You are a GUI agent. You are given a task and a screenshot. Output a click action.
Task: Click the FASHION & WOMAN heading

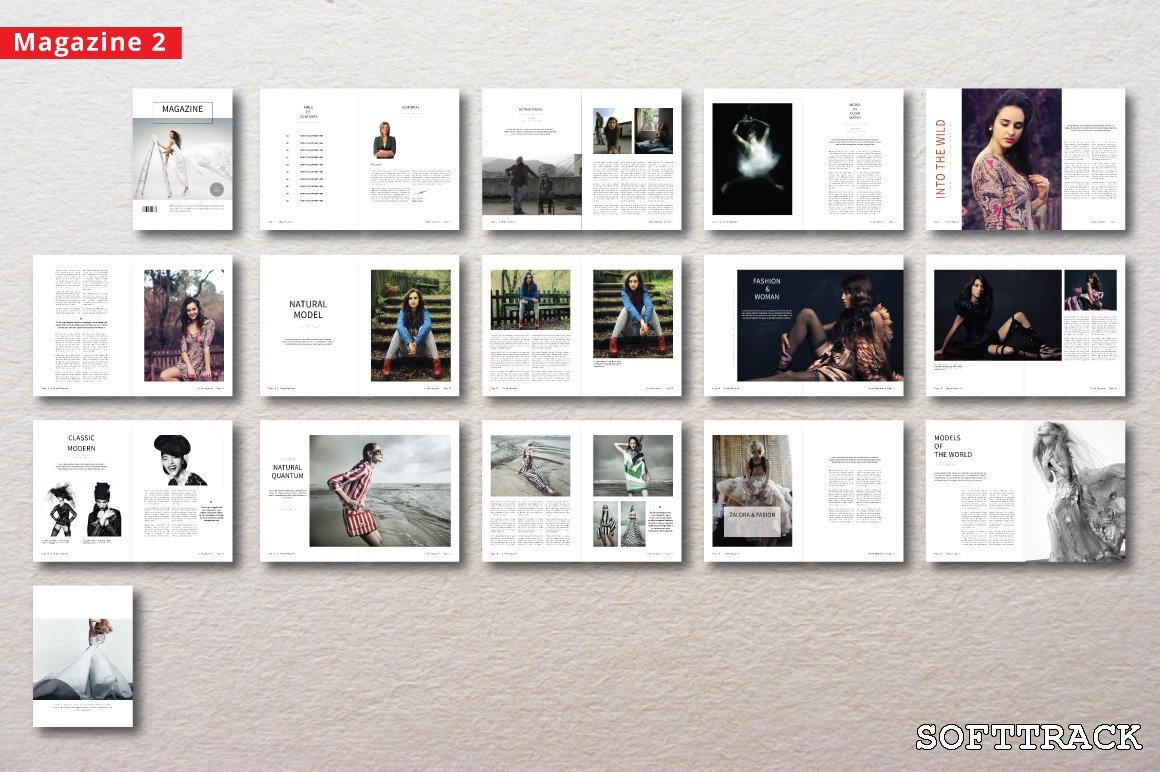coord(767,289)
